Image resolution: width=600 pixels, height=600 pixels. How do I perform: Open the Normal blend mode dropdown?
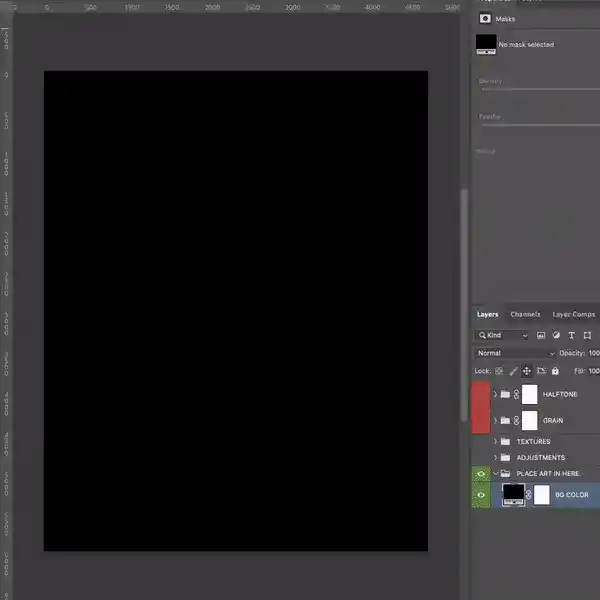515,353
